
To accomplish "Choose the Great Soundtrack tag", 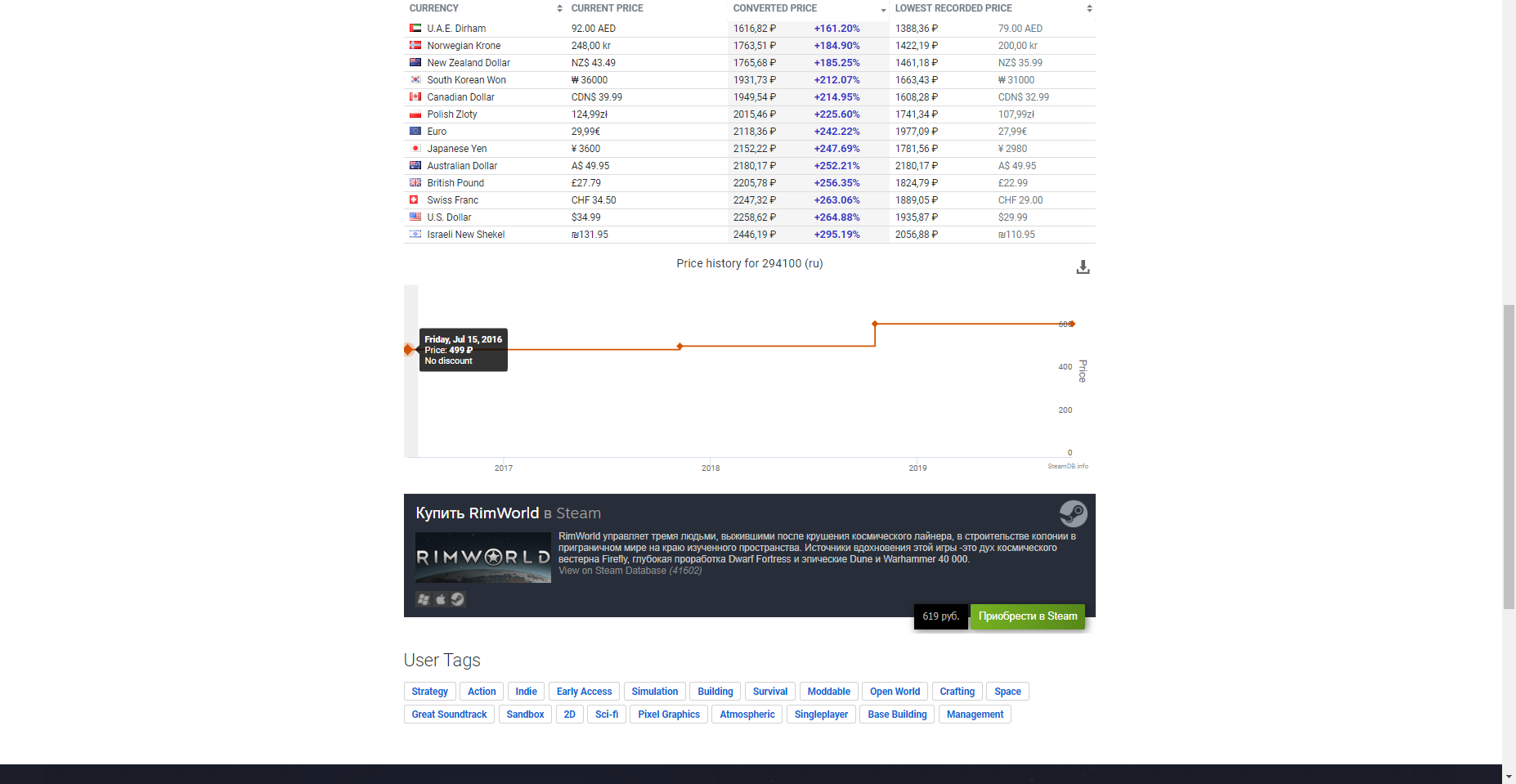I will point(449,715).
